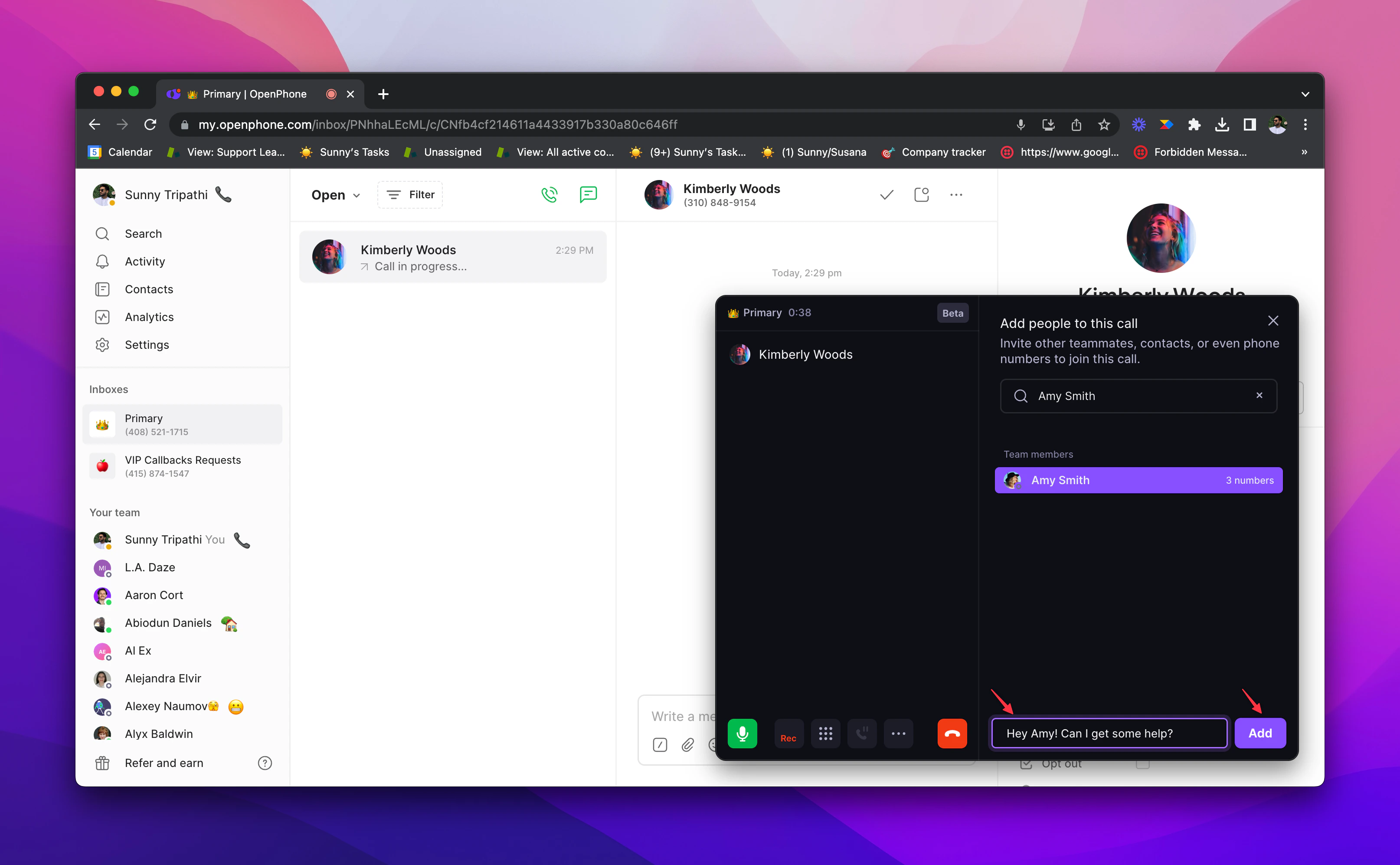This screenshot has width=1400, height=865.
Task: Start a new call from the inbox
Action: tap(549, 194)
